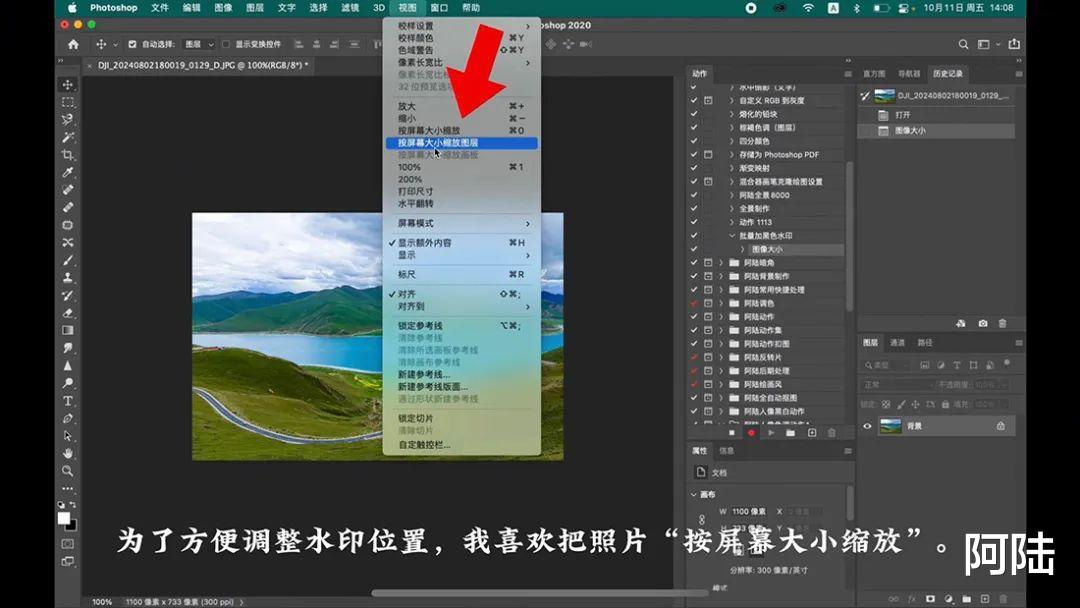Select the Zoom tool in the toolbar
Screen dimensions: 1080x608
point(68,471)
